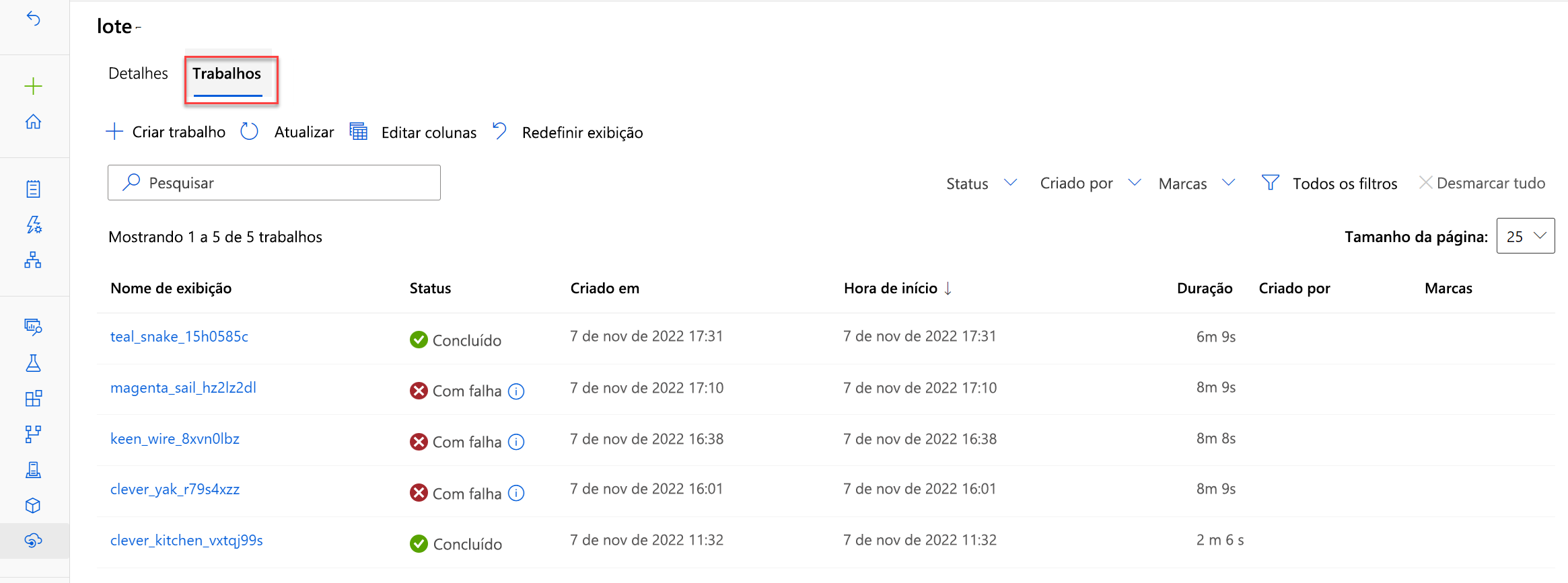Click the Criar trabalho button
The image size is (1568, 583).
tap(166, 132)
